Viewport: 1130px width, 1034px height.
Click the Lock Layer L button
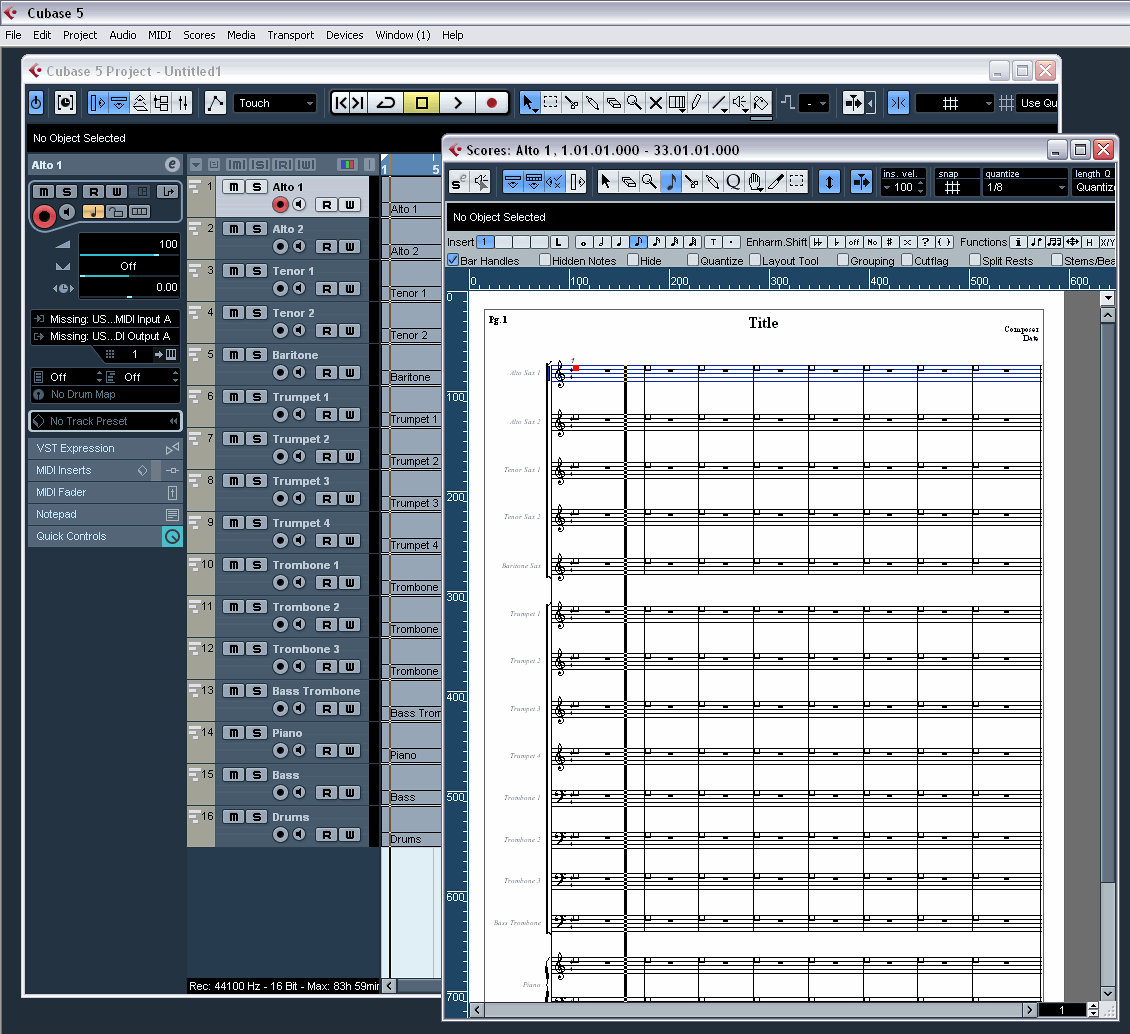[x=559, y=242]
